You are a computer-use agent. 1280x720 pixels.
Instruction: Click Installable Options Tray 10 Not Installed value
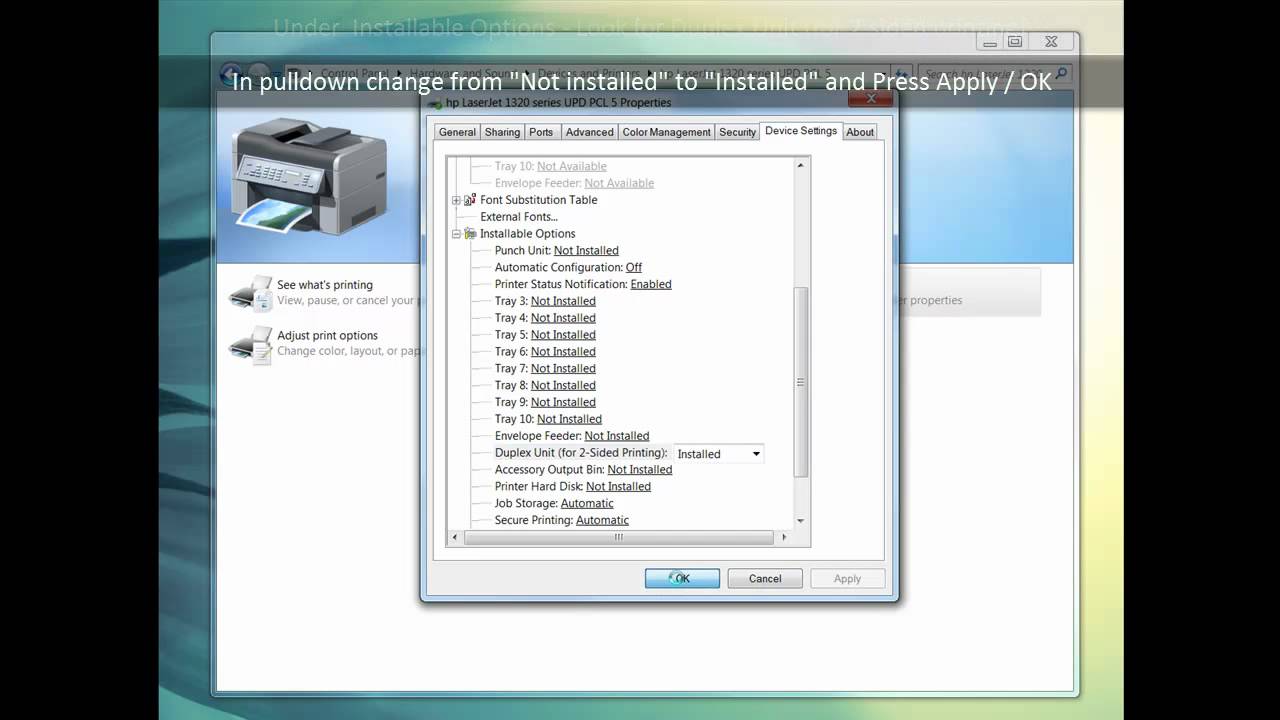tap(569, 419)
